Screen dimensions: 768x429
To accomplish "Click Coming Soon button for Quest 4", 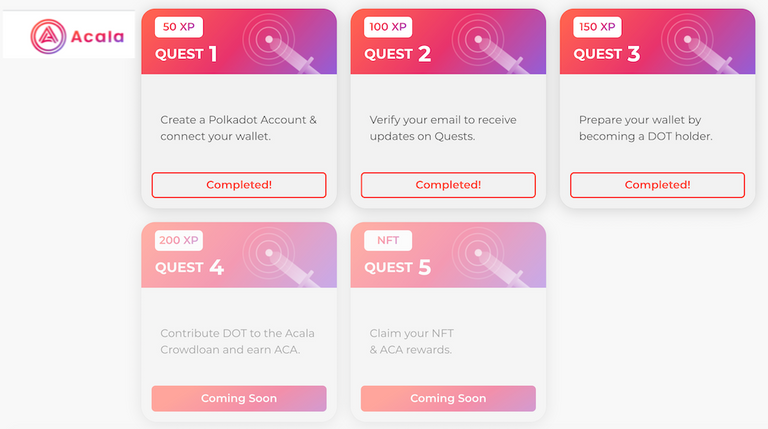I will [x=239, y=398].
